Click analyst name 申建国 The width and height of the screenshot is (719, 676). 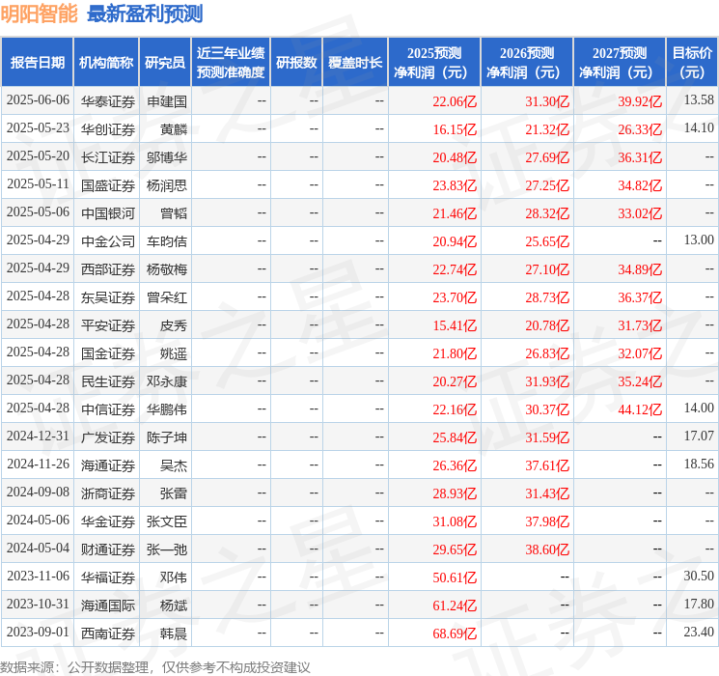pyautogui.click(x=167, y=100)
